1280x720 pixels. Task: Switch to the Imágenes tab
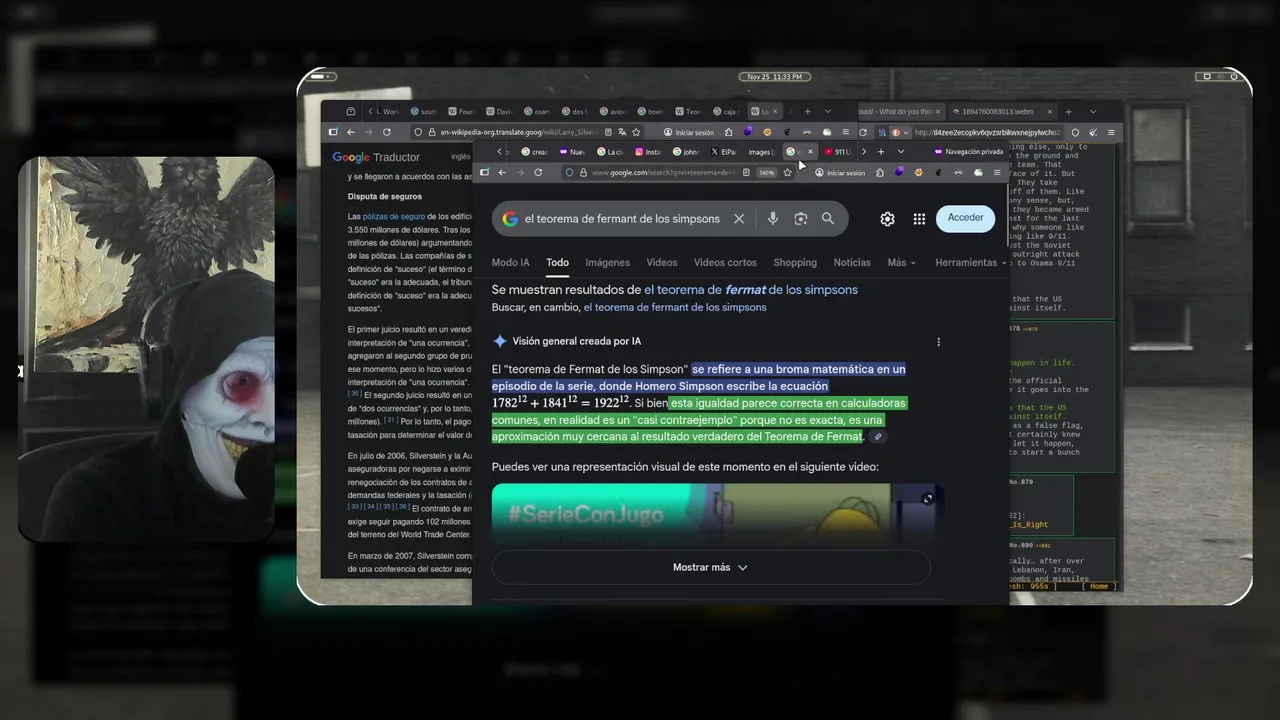(608, 262)
